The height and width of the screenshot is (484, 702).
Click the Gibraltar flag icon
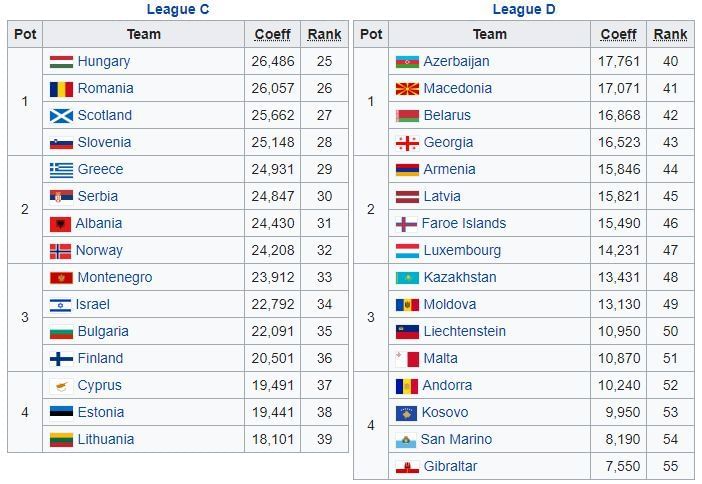click(x=407, y=467)
